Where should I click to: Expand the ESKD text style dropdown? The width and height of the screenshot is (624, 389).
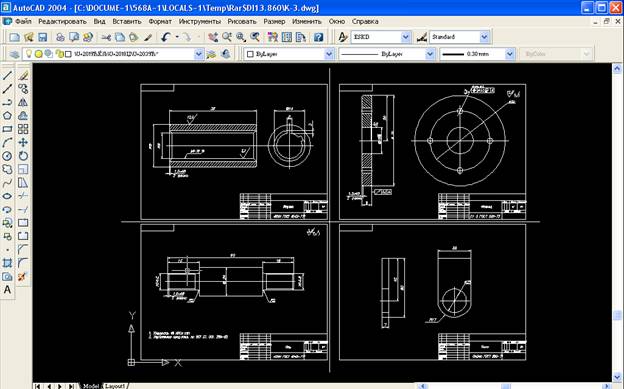406,37
